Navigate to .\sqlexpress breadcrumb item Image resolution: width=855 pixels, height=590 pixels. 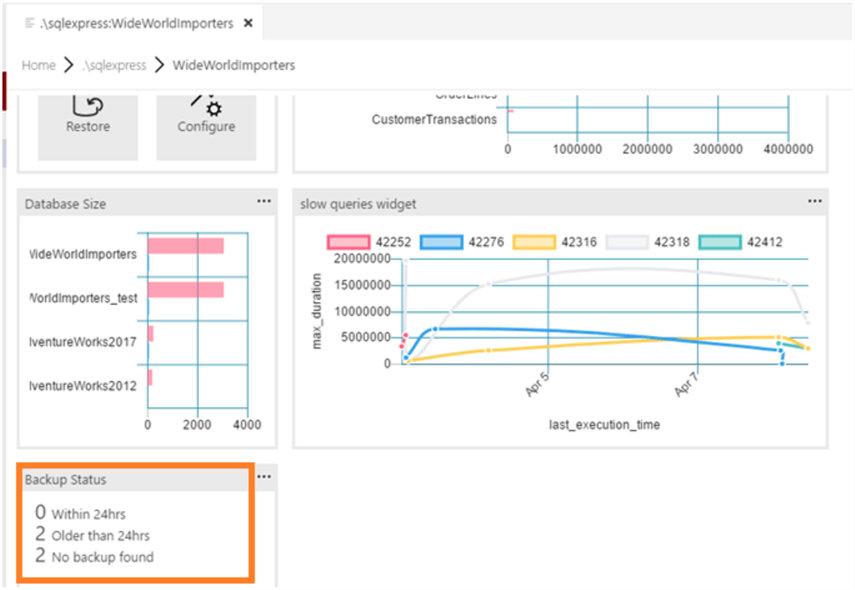[x=114, y=65]
